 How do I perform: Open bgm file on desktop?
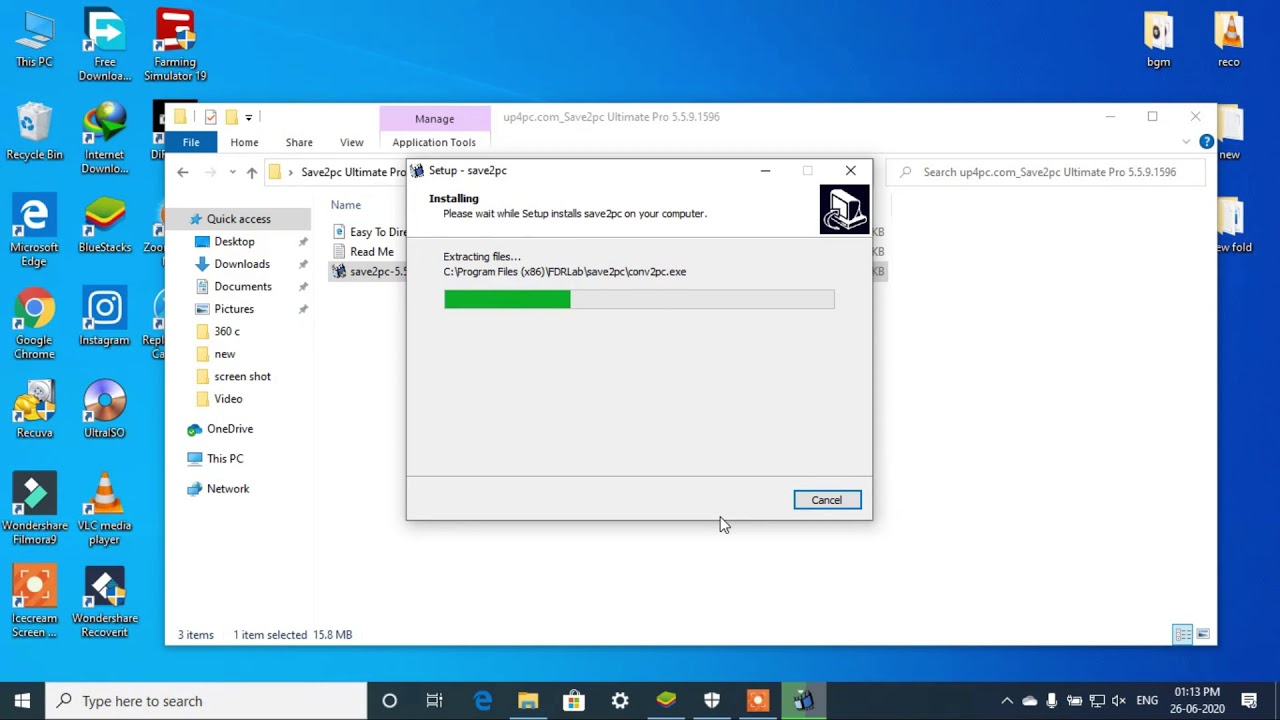point(1158,38)
